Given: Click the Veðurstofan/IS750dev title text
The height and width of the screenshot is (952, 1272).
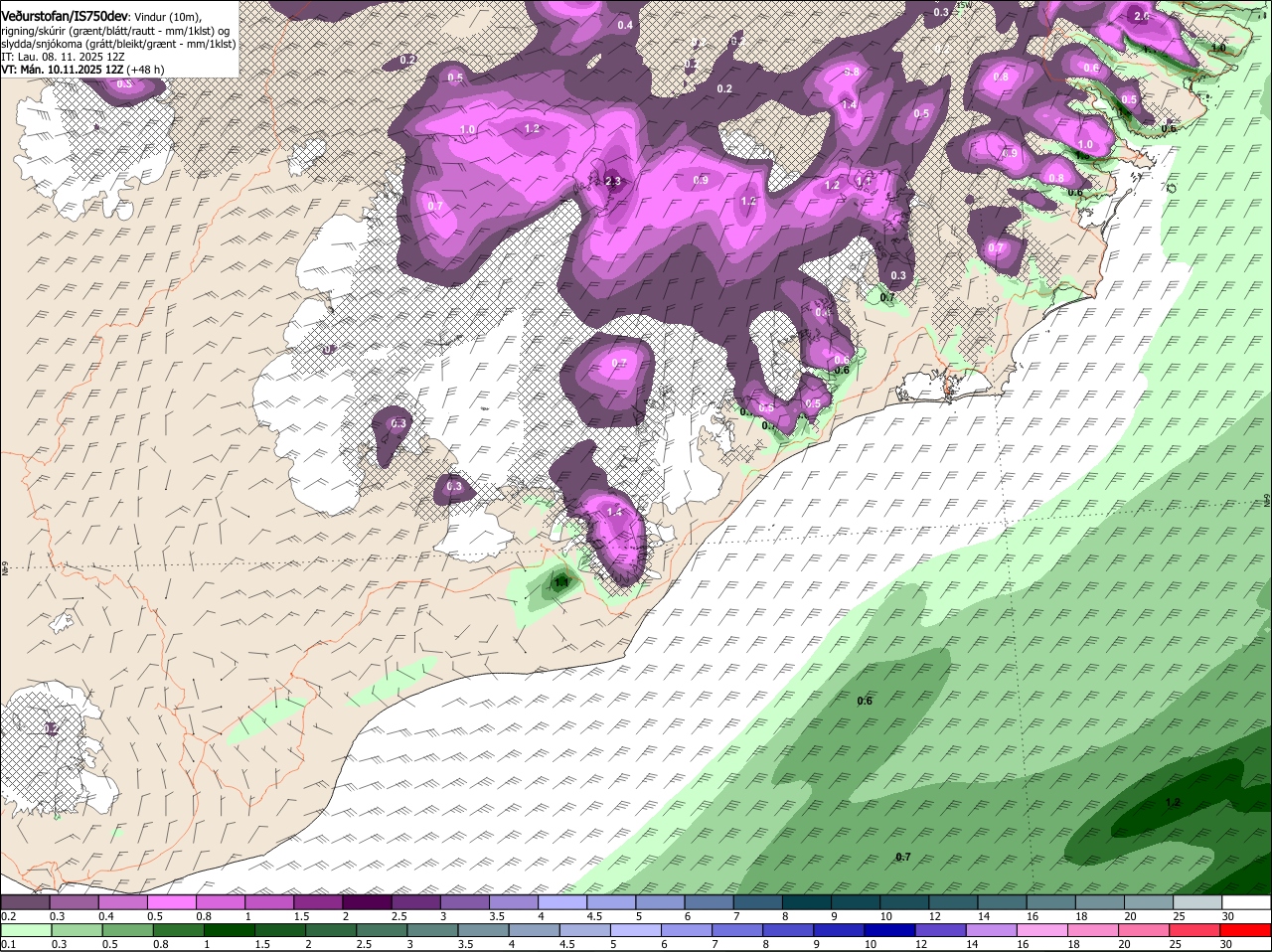Looking at the screenshot, I should click(65, 16).
